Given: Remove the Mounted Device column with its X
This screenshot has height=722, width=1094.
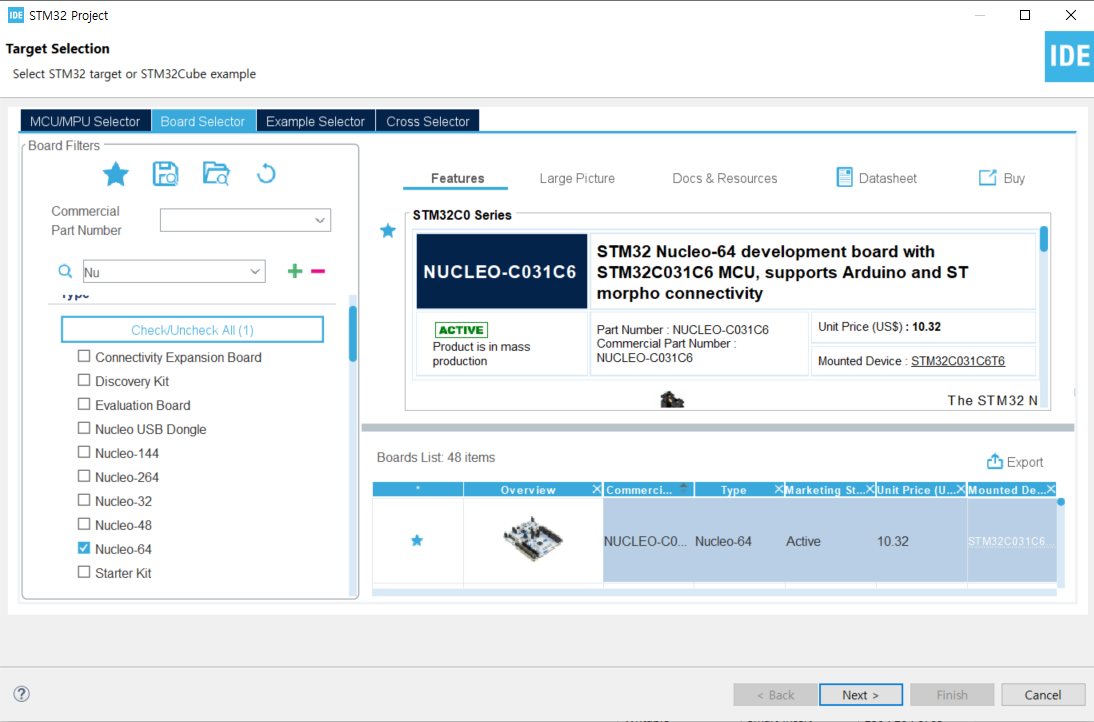Looking at the screenshot, I should [x=1051, y=490].
